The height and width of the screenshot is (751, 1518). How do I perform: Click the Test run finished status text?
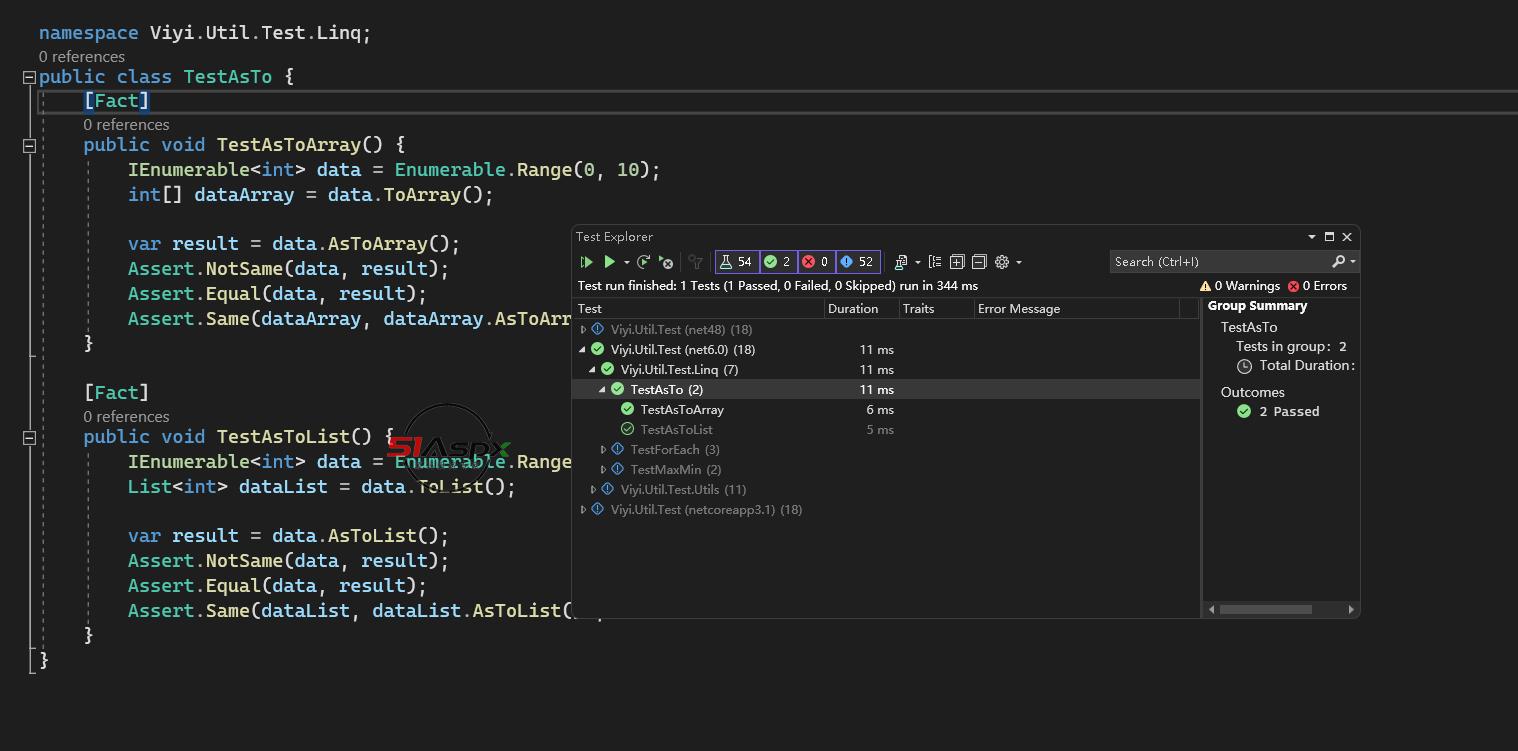click(778, 286)
